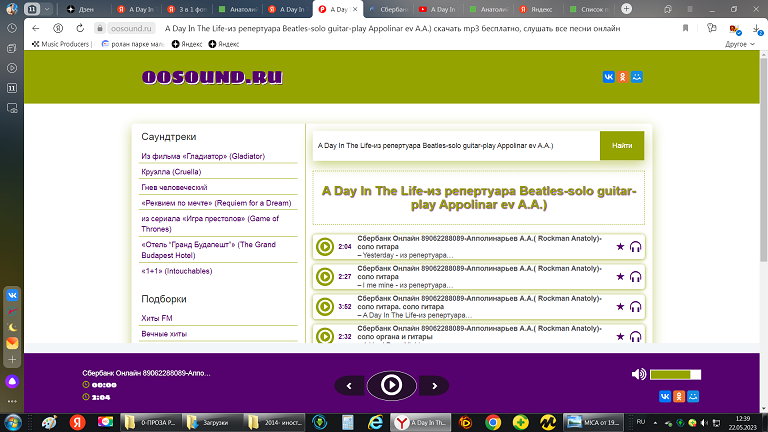Bookmark this page with the bookmark icon
The width and height of the screenshot is (768, 432).
pyautogui.click(x=685, y=28)
